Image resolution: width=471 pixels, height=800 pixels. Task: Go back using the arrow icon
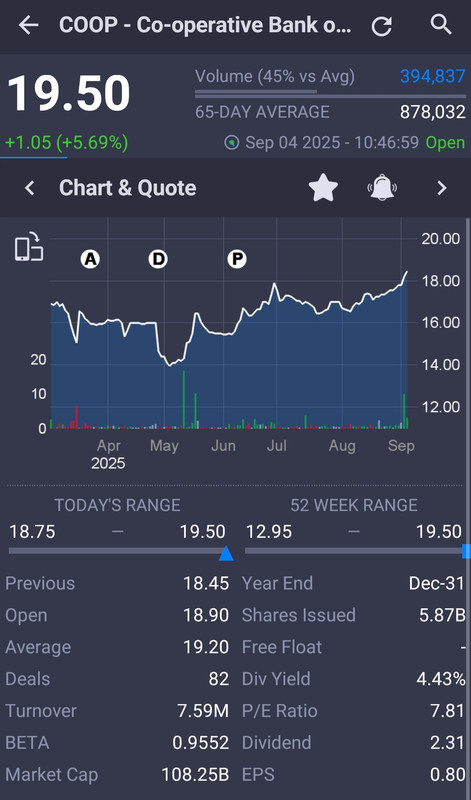pyautogui.click(x=29, y=24)
